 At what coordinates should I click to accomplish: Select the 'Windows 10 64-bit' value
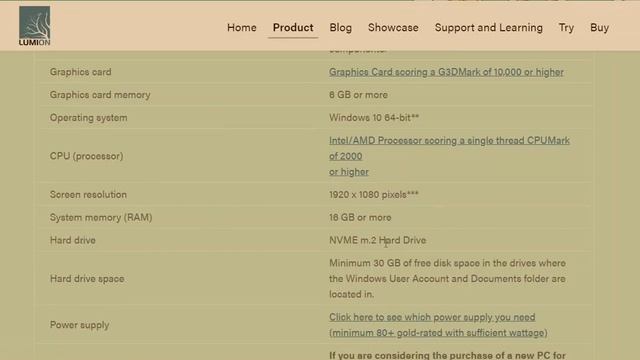(374, 118)
